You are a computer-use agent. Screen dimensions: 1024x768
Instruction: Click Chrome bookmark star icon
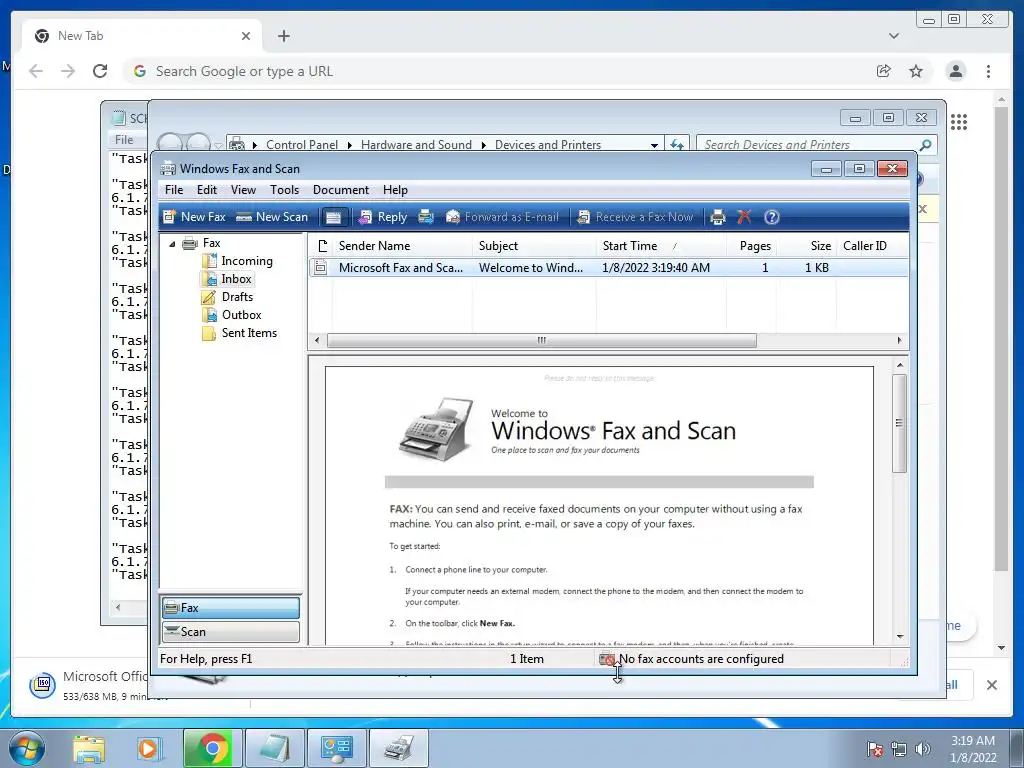point(916,71)
